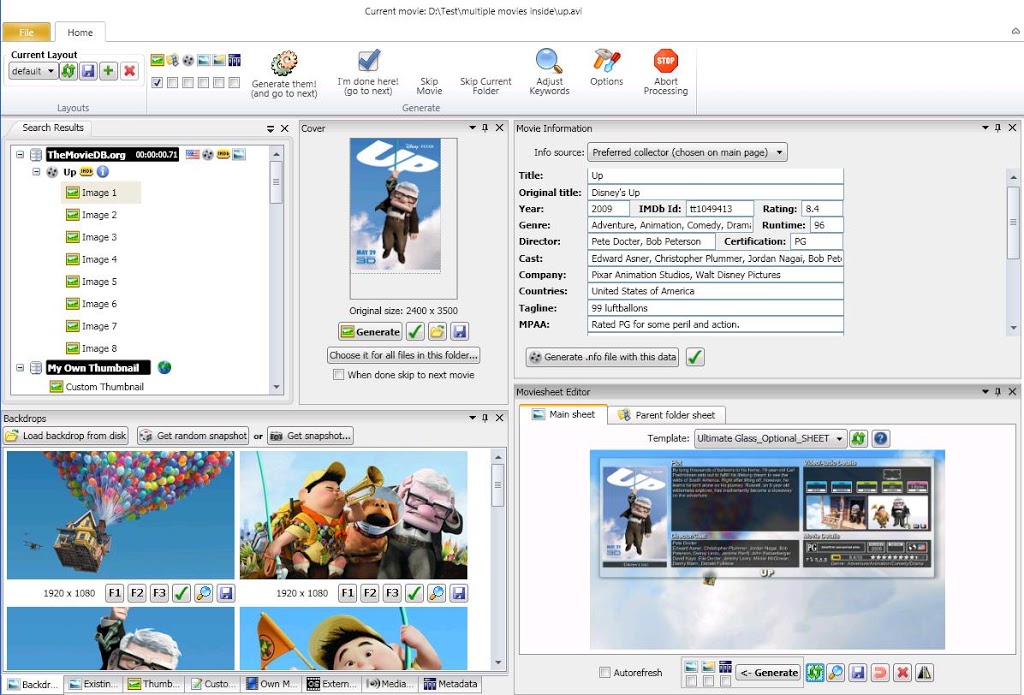Click the Search Results tree scrollbar thumb

point(276,183)
